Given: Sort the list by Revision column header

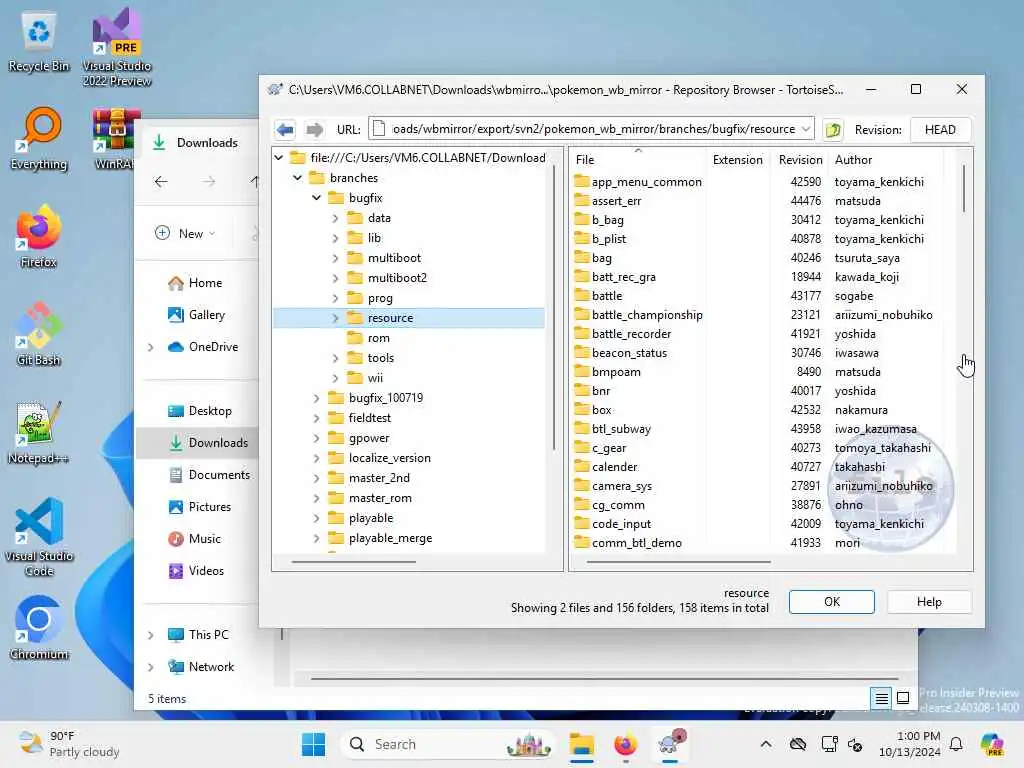Looking at the screenshot, I should tap(799, 160).
